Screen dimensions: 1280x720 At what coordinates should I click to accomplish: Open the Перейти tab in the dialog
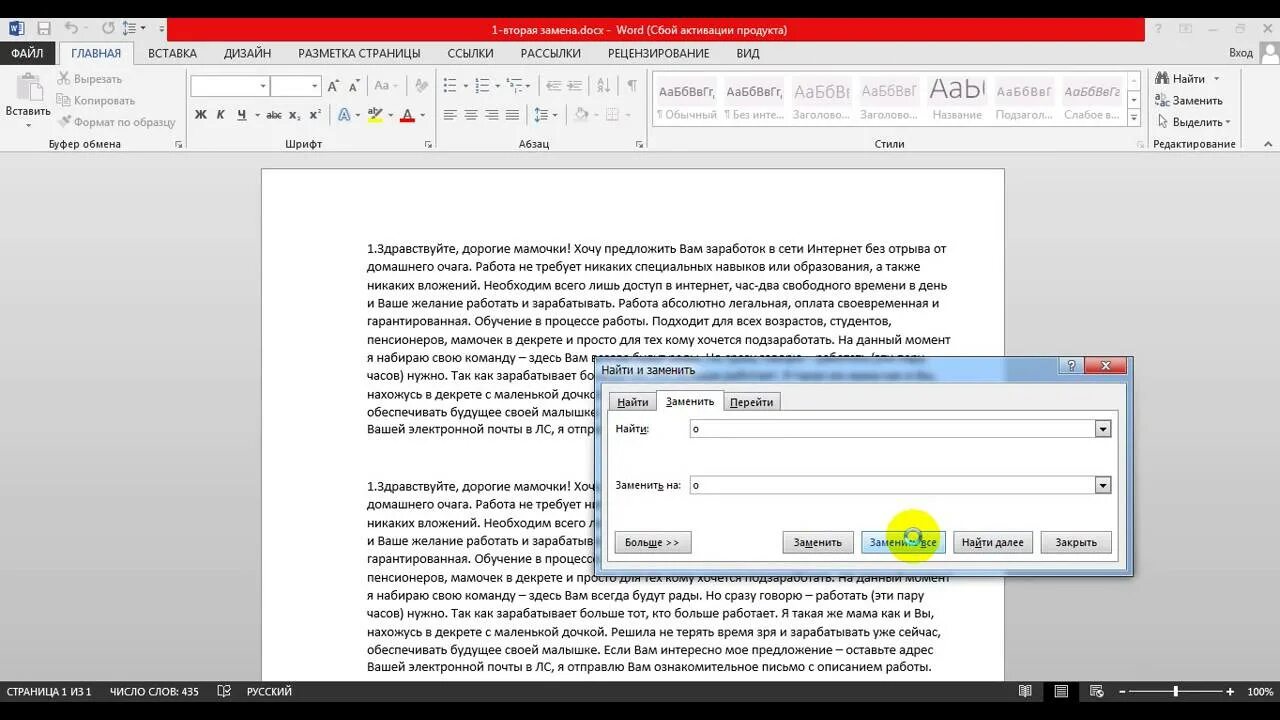(751, 402)
